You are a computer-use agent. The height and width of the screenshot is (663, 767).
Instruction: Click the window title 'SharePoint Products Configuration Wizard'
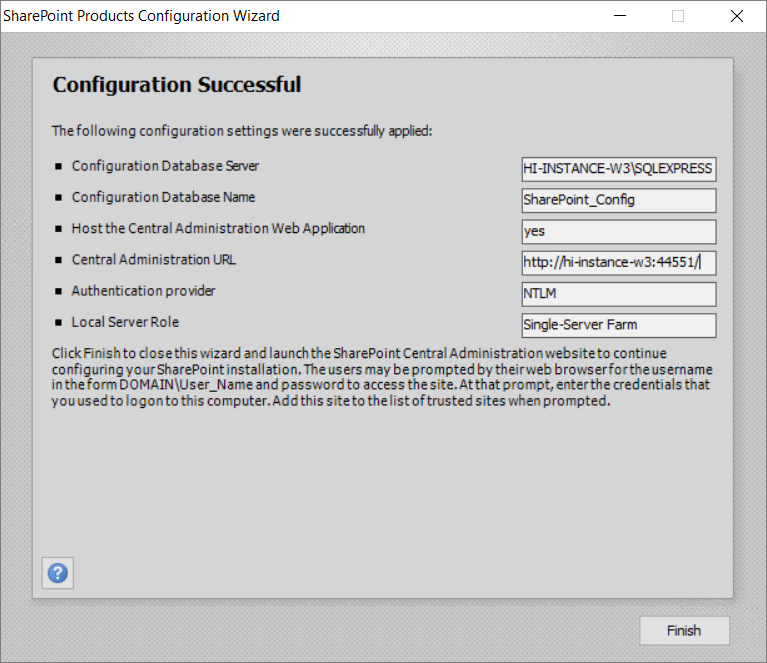tap(141, 16)
